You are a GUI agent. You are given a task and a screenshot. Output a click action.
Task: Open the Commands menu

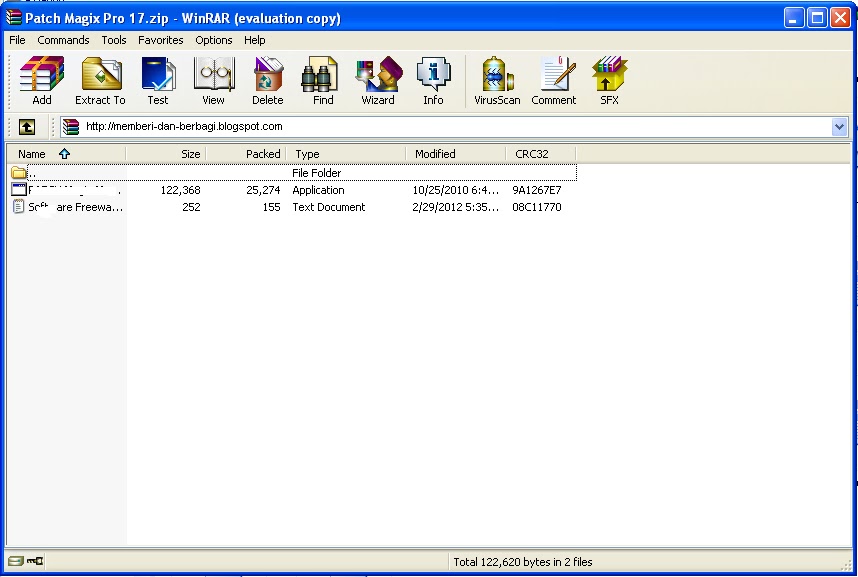[x=63, y=40]
